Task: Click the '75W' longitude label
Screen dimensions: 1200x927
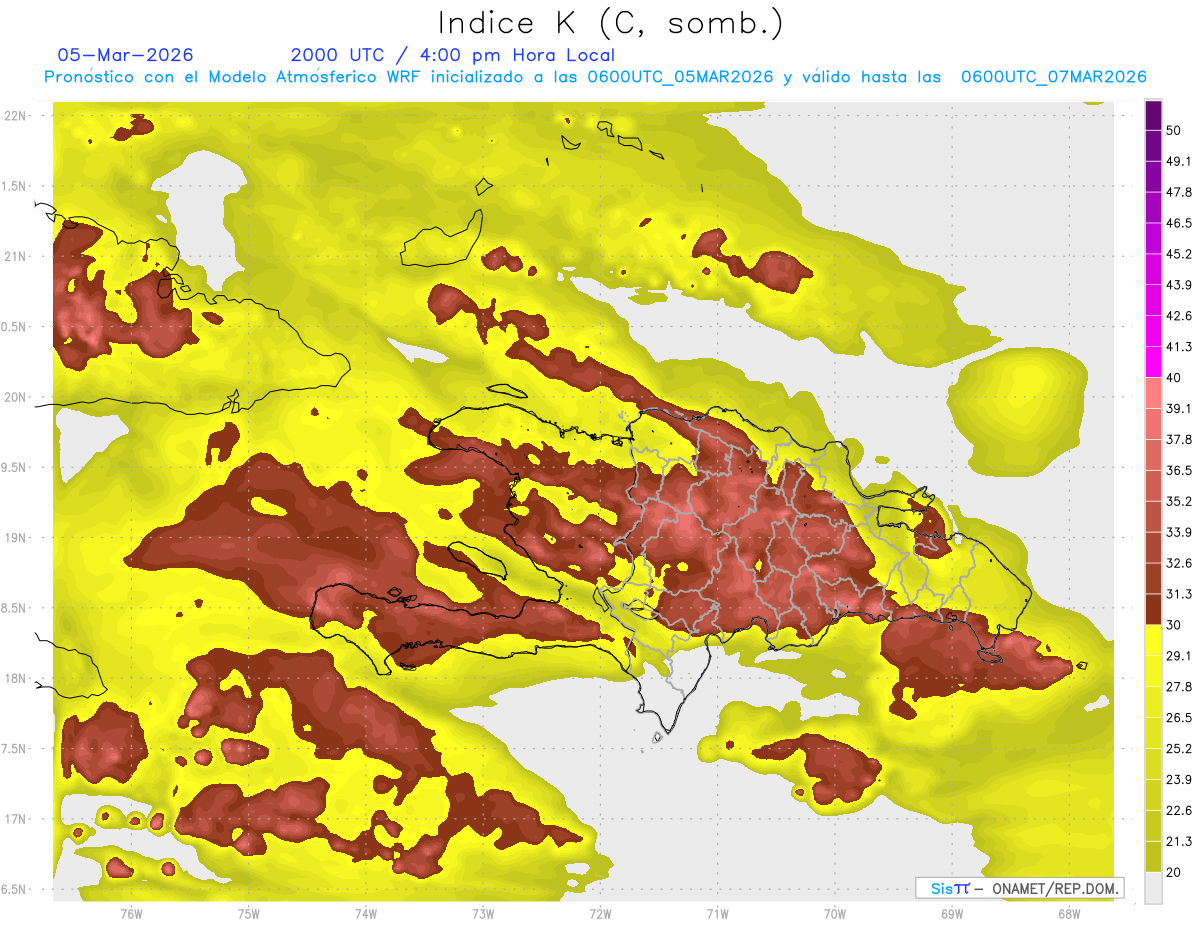Action: (249, 913)
